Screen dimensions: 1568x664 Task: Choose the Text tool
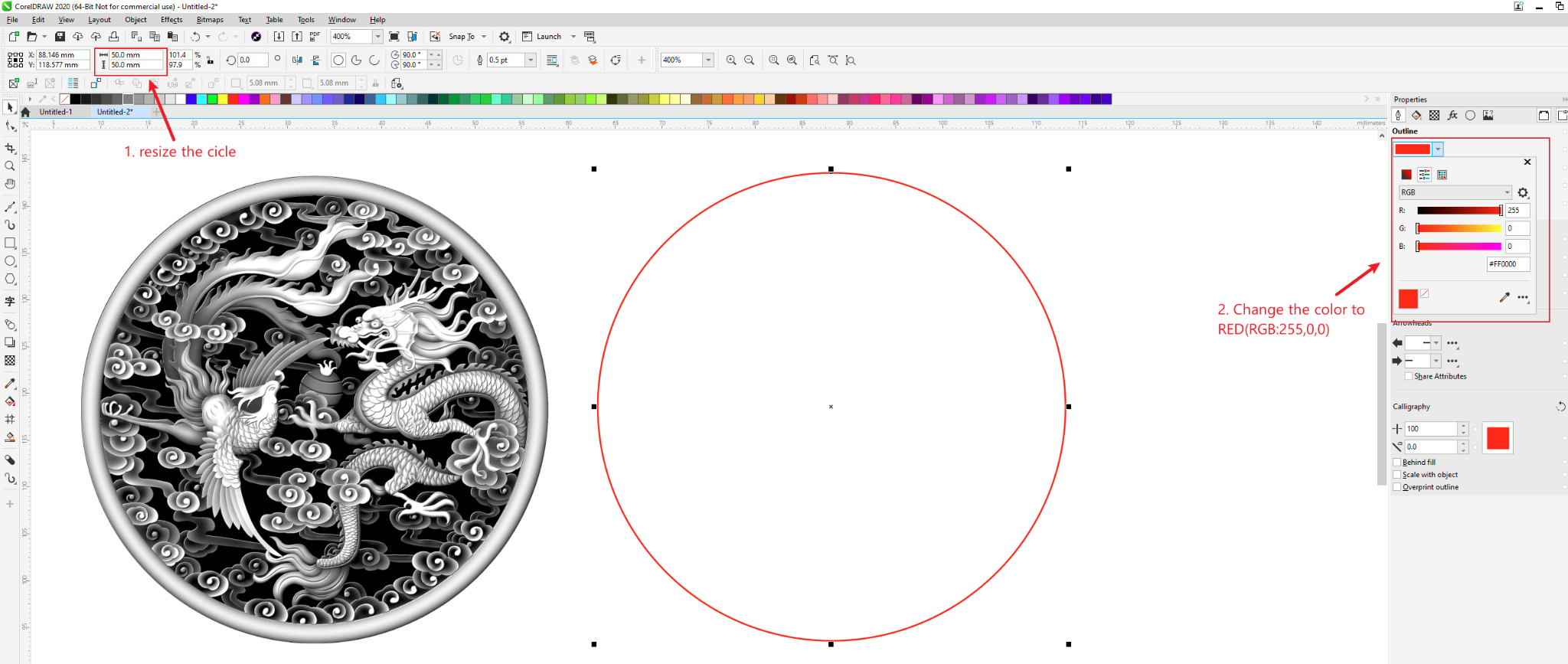point(10,301)
